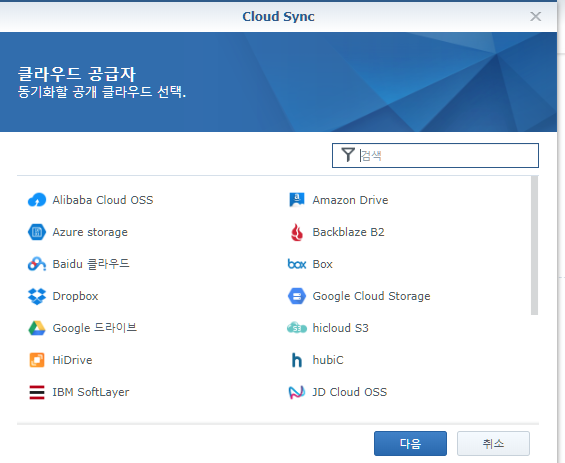The height and width of the screenshot is (463, 565).
Task: Select the Alibaba Cloud OSS icon
Action: (37, 200)
